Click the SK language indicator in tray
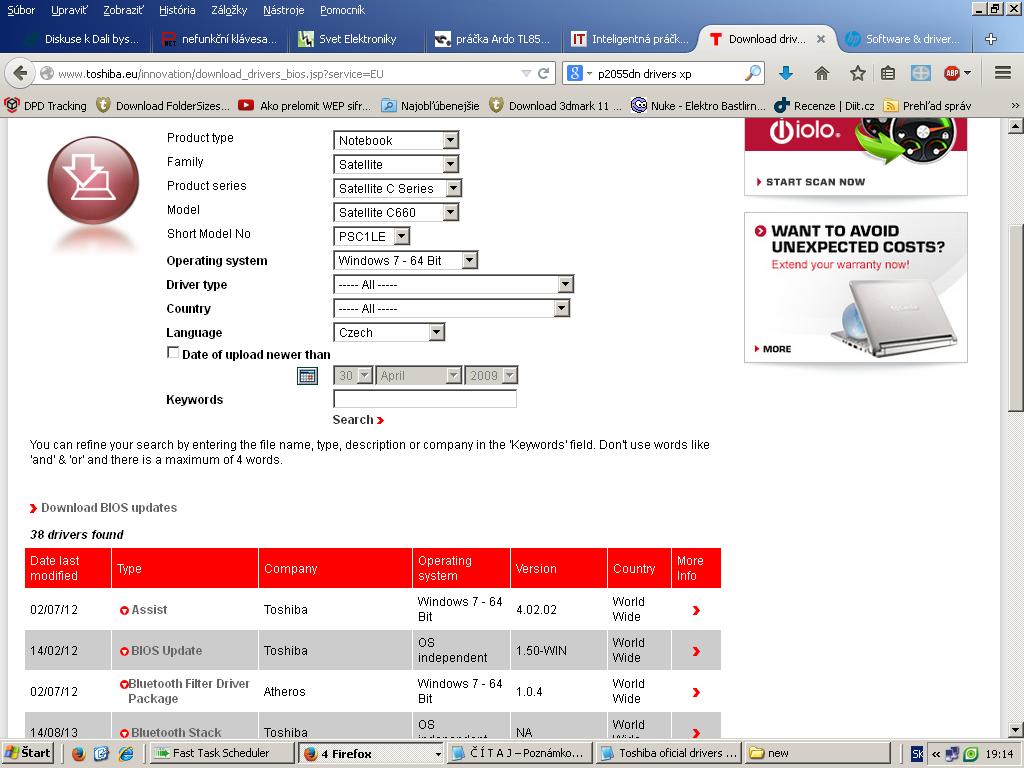Screen dimensions: 1024x768 pos(917,754)
